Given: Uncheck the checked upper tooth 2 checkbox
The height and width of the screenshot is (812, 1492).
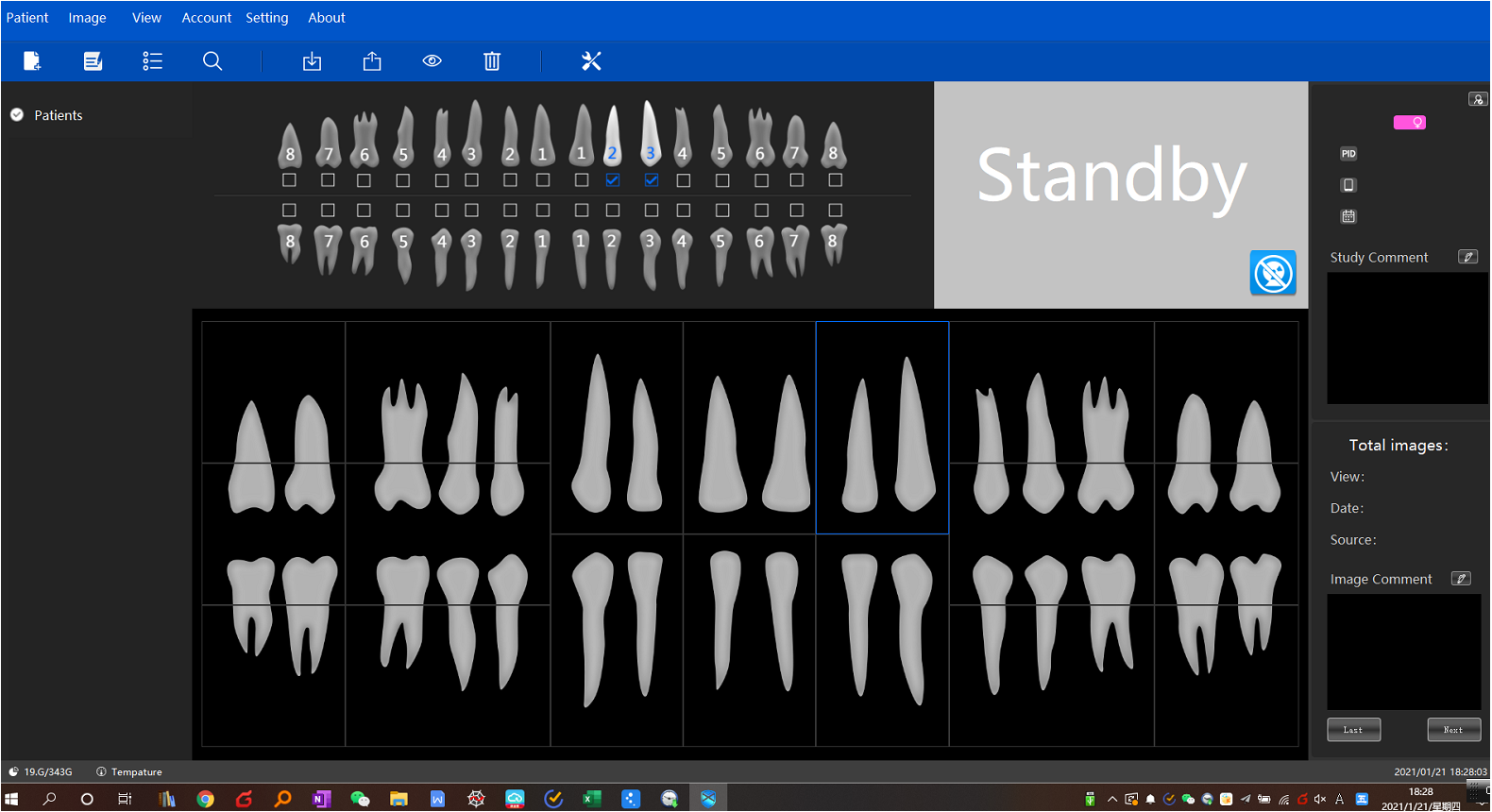Looking at the screenshot, I should click(x=613, y=180).
